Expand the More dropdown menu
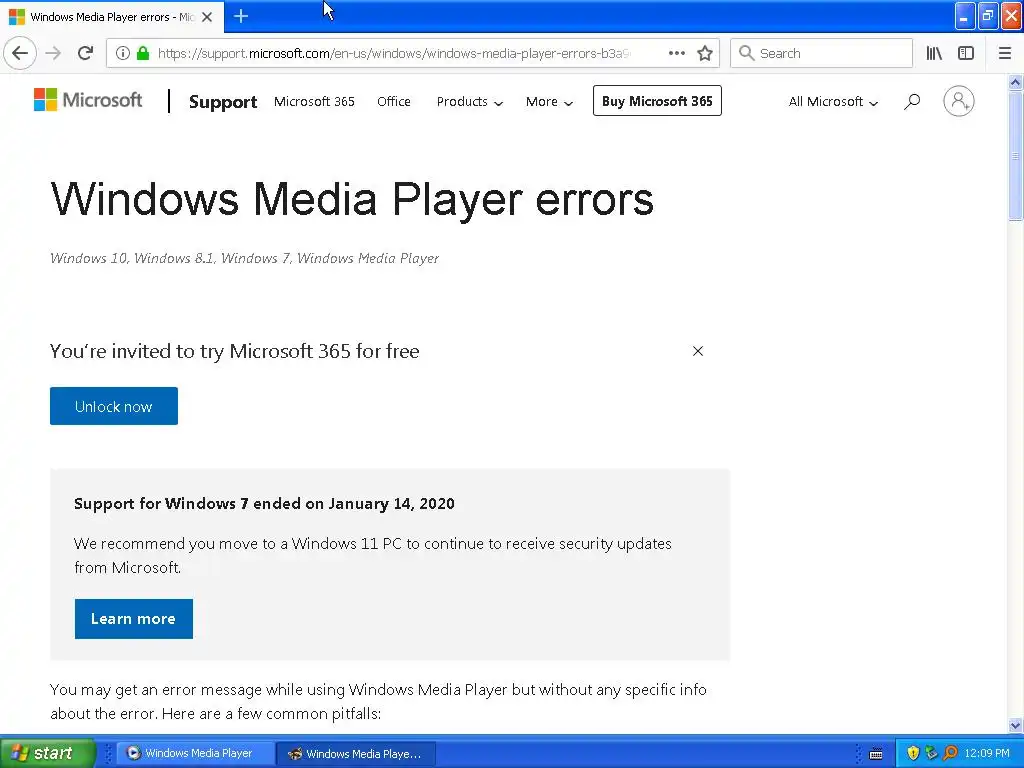Viewport: 1024px width, 768px height. click(549, 101)
